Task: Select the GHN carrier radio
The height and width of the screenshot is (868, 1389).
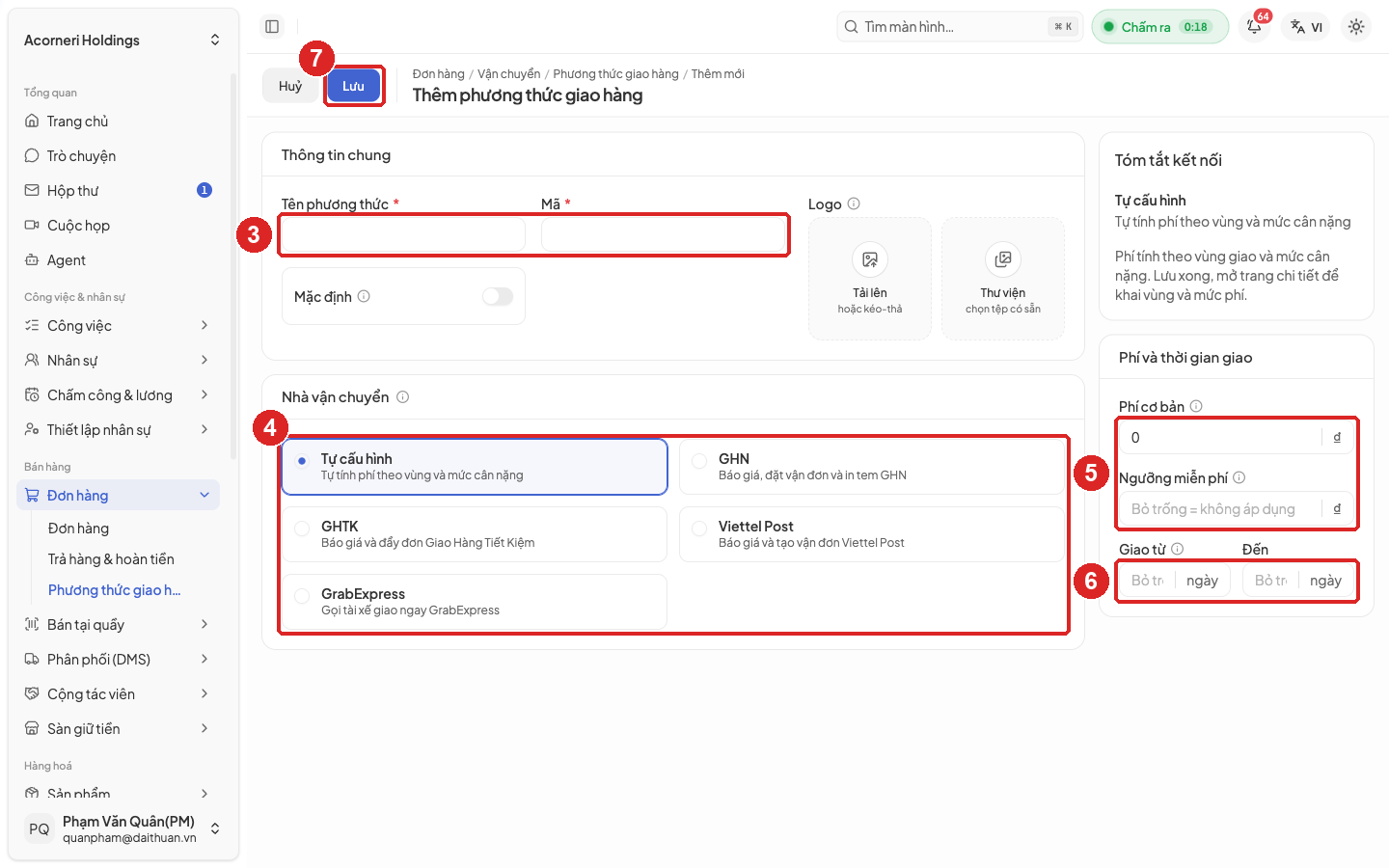Action: (699, 461)
